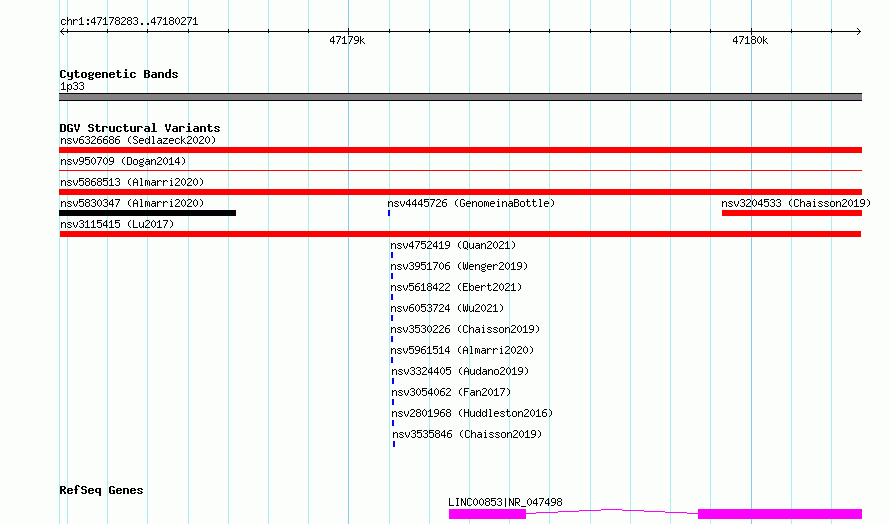Select nsv3535846 (Chaisson2019) variant
The height and width of the screenshot is (524, 890).
pos(467,434)
